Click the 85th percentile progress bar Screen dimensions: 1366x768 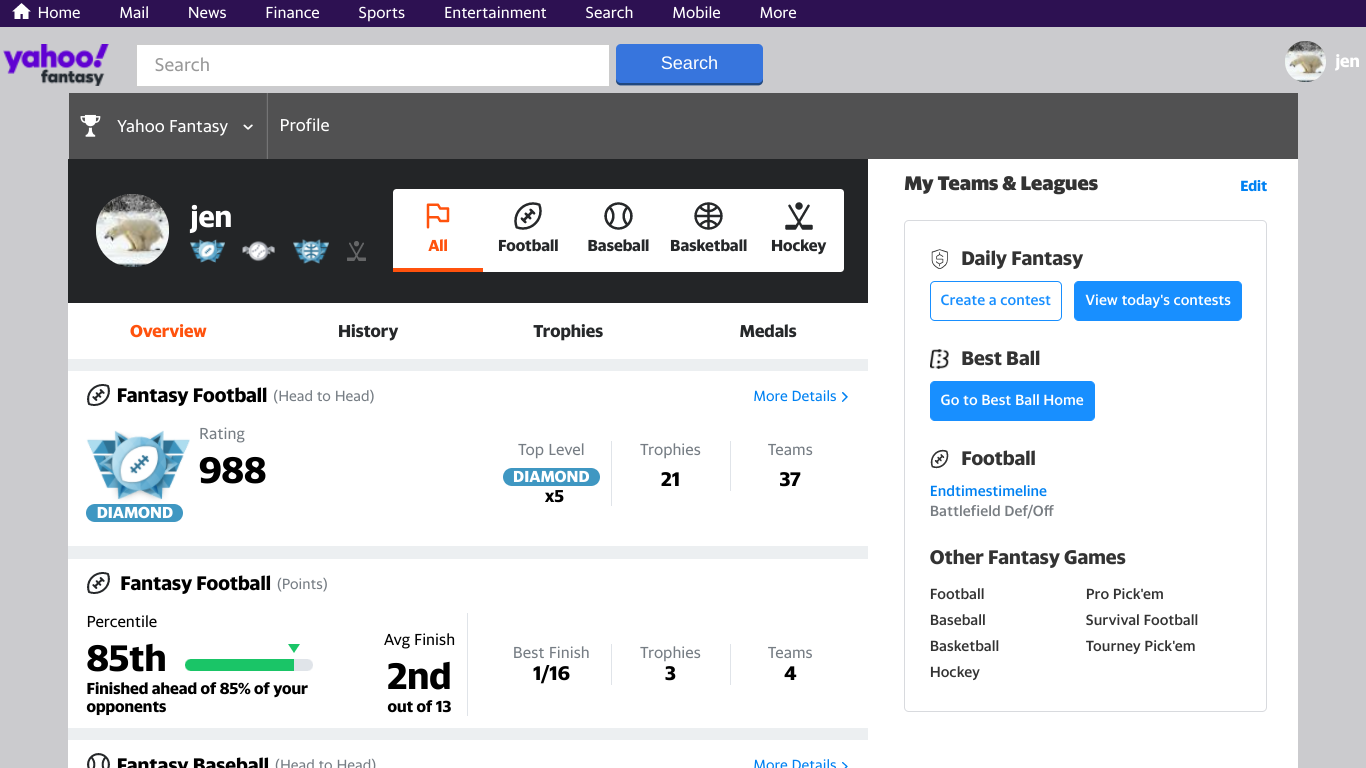point(249,665)
